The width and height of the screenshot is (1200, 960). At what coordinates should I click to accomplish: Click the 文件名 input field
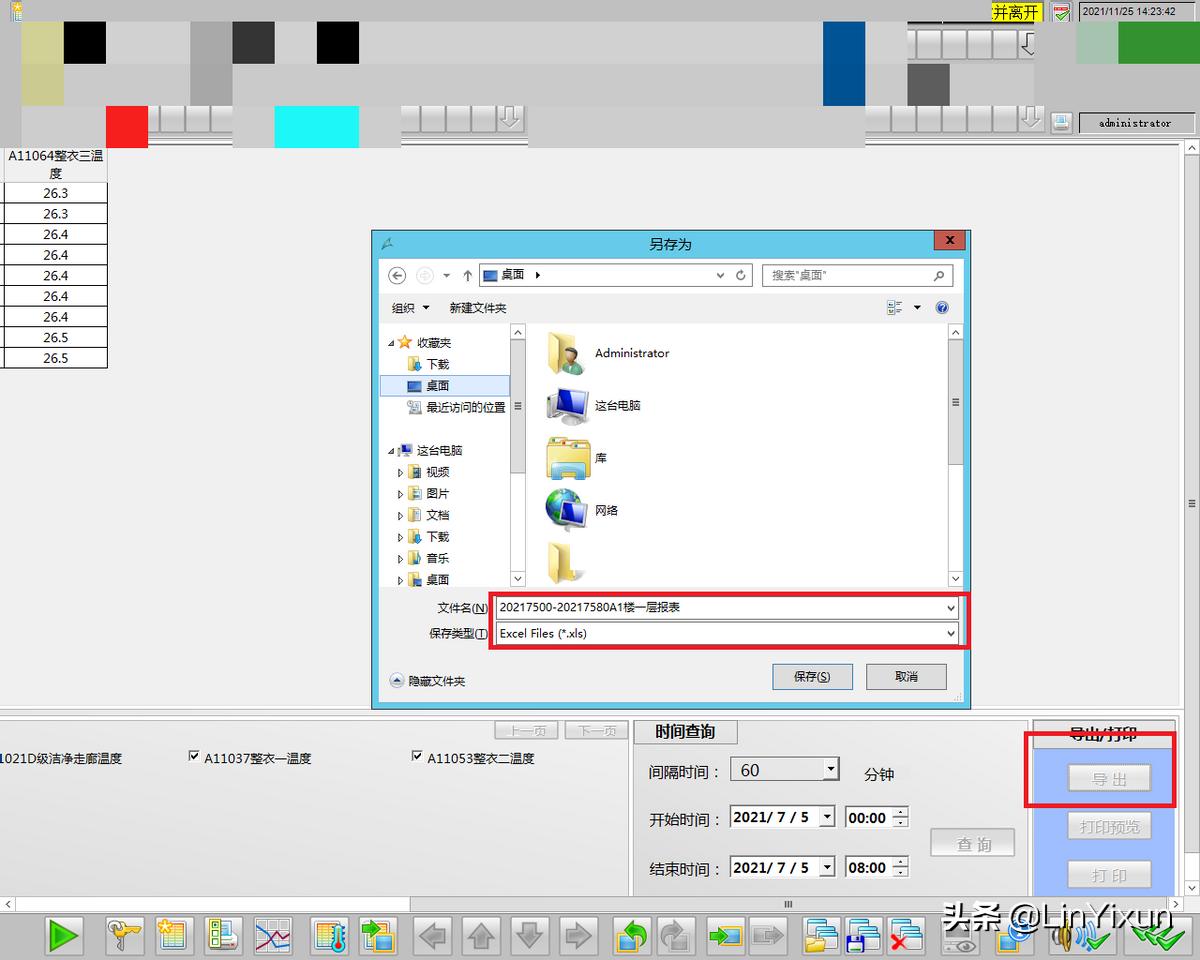(720, 607)
